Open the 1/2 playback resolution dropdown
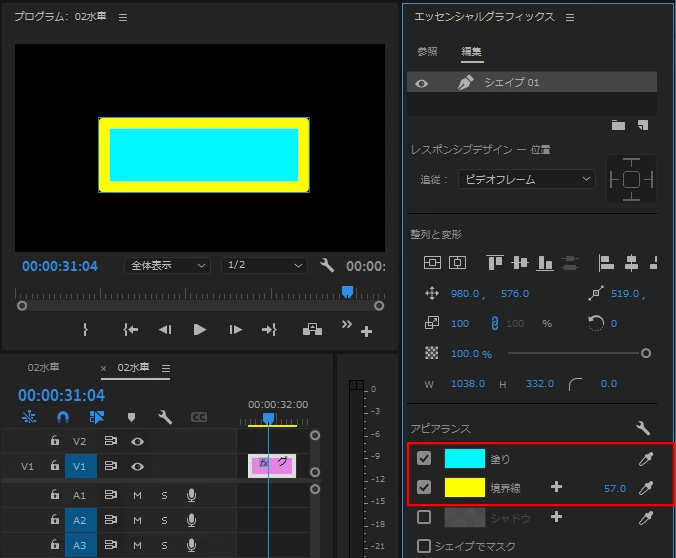Screen dimensions: 676x558 (264, 265)
